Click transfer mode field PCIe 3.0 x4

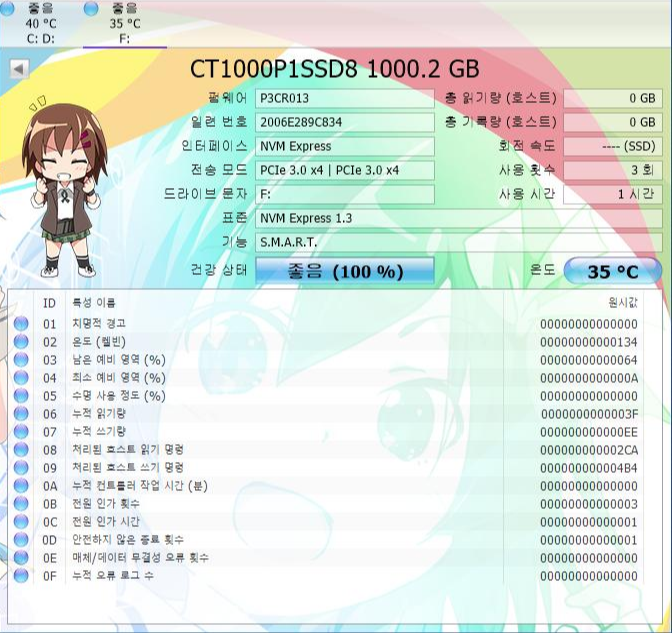click(x=345, y=170)
